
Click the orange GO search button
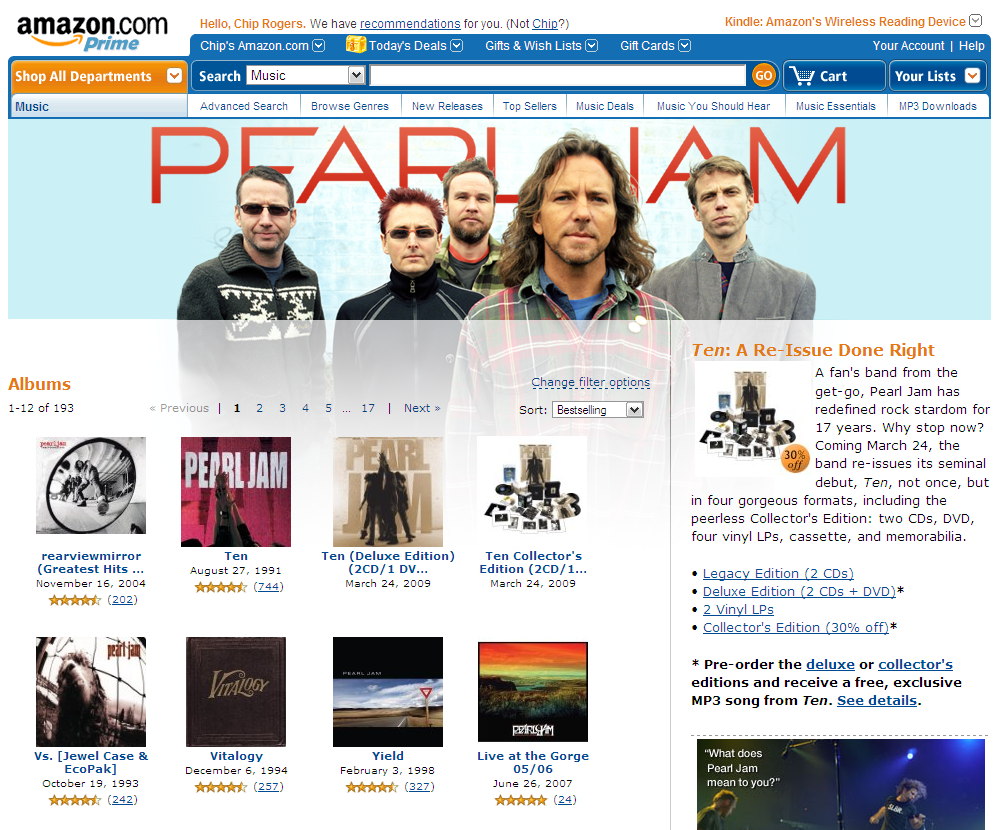click(x=763, y=76)
